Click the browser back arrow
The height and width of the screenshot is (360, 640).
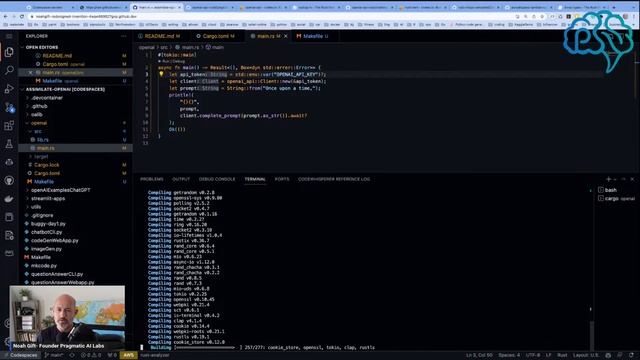coord(5,16)
